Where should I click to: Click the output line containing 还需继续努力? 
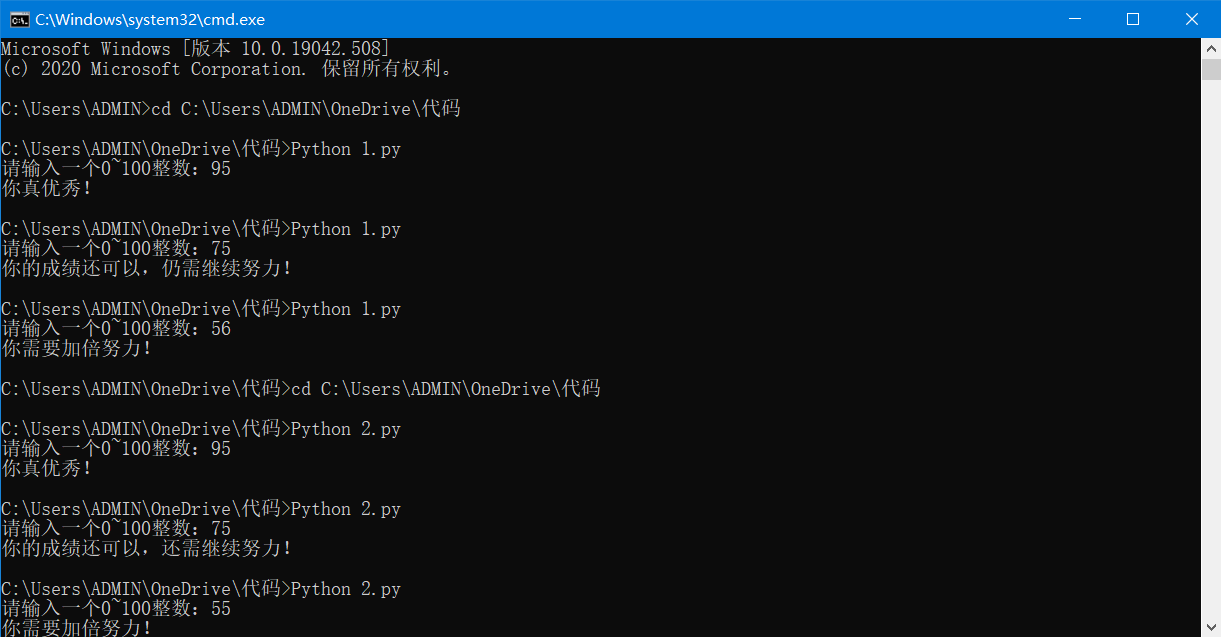point(147,549)
